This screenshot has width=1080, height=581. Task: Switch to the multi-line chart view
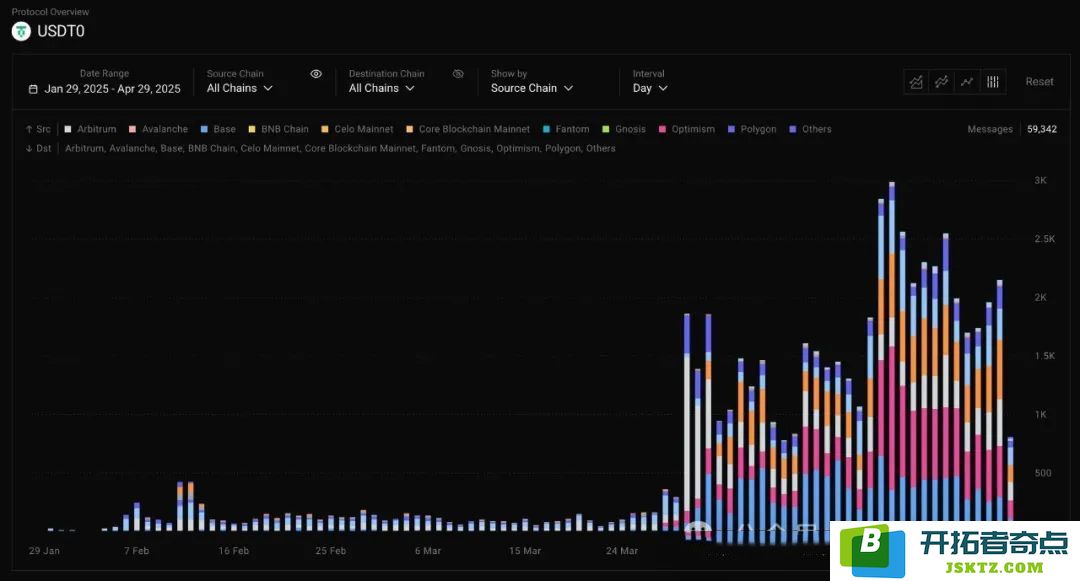941,82
